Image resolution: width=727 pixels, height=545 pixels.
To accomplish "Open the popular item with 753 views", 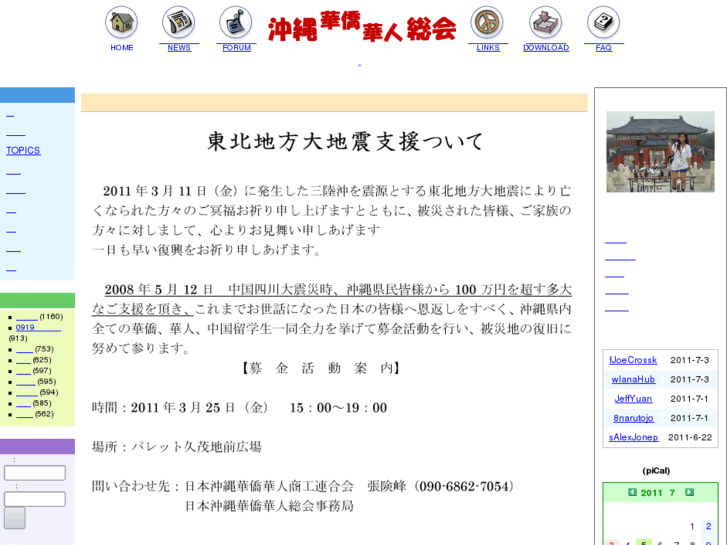I will [x=24, y=350].
